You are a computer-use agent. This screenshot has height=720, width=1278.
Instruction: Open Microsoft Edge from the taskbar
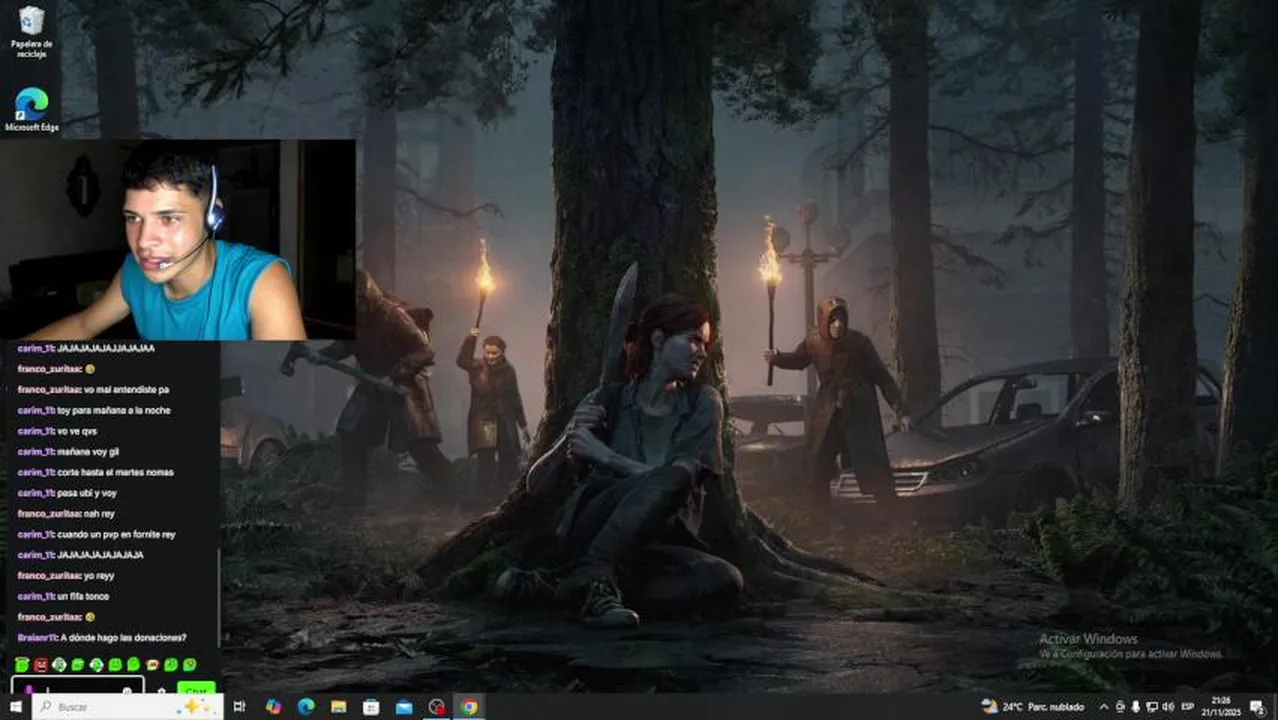pyautogui.click(x=306, y=707)
